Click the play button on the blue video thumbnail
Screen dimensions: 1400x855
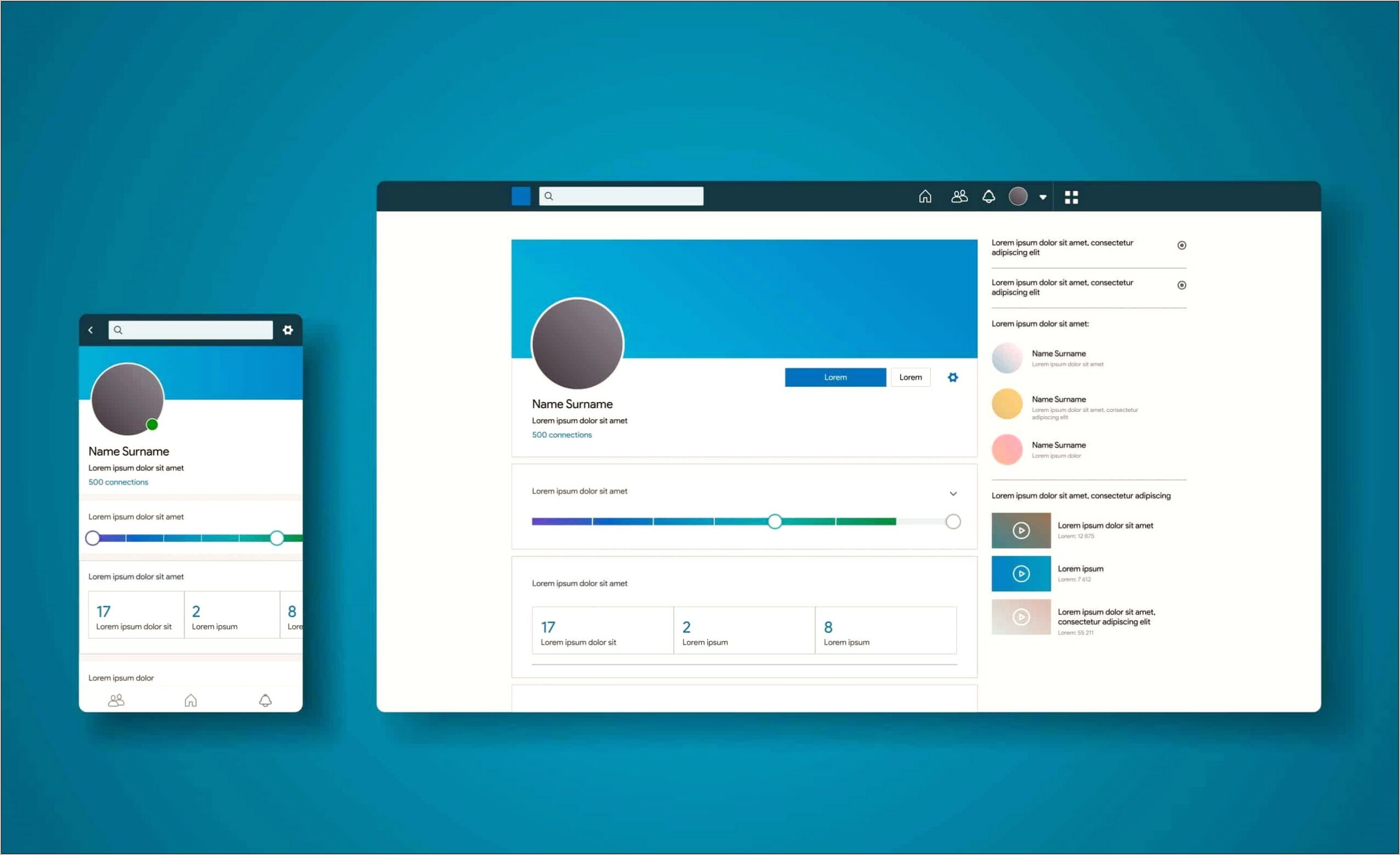coord(1021,573)
